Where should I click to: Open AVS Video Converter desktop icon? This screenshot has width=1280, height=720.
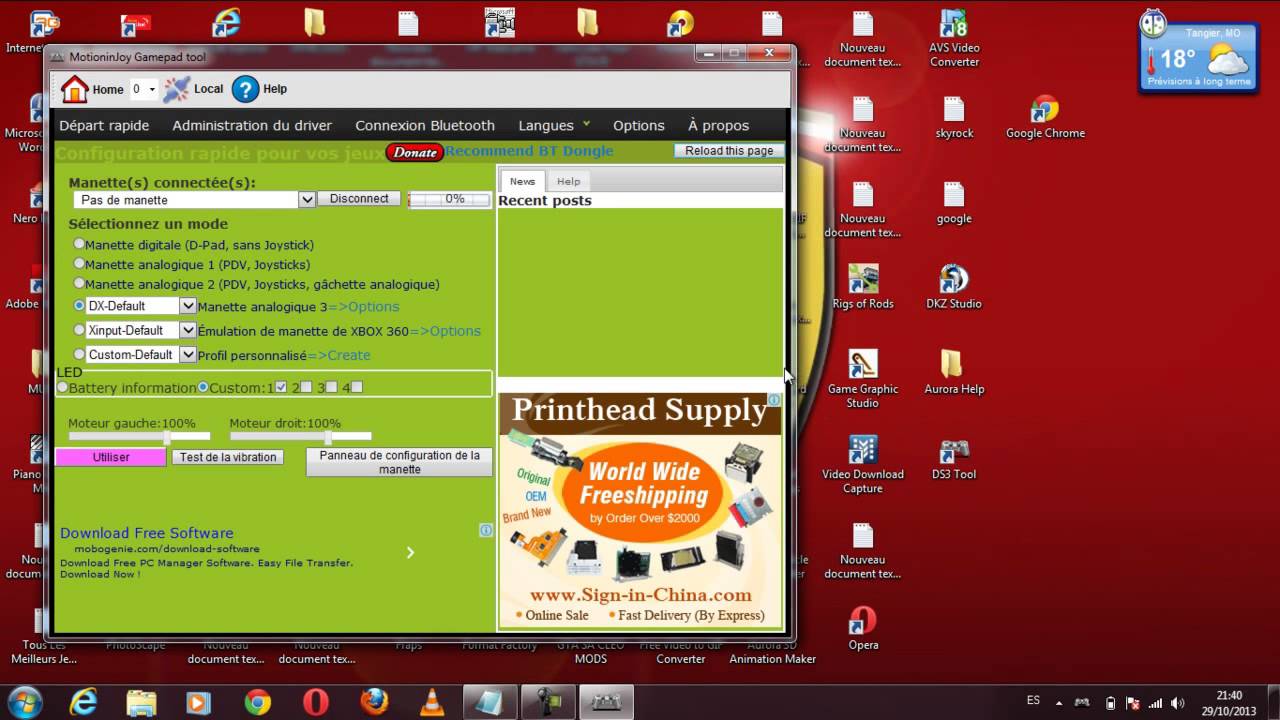954,38
